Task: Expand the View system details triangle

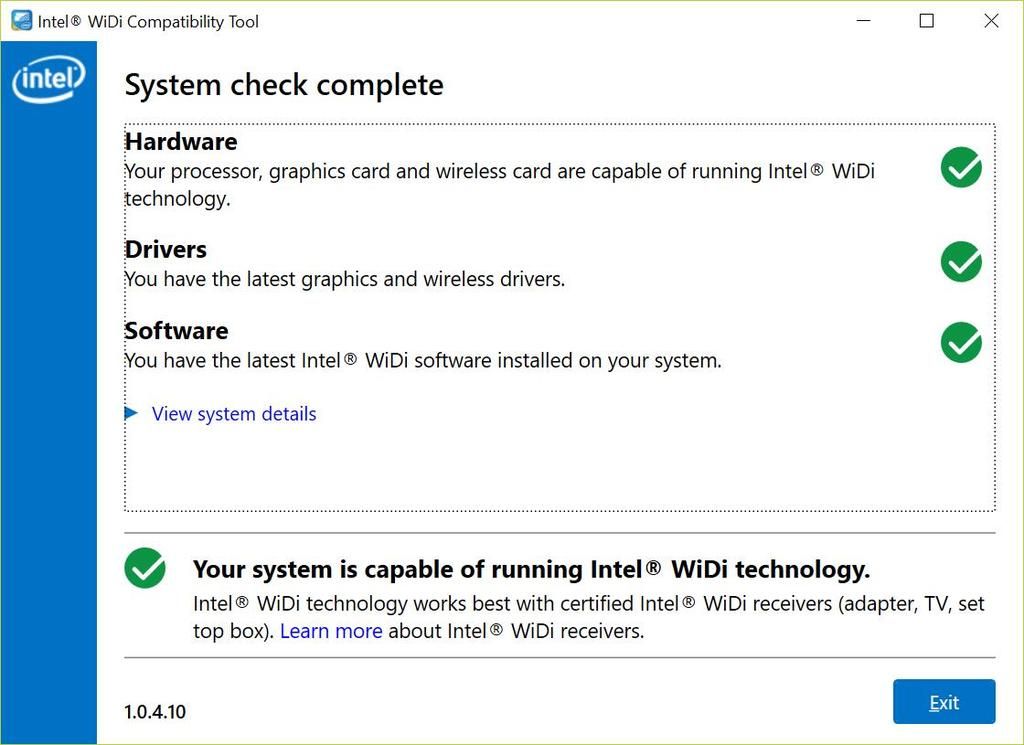Action: tap(131, 413)
